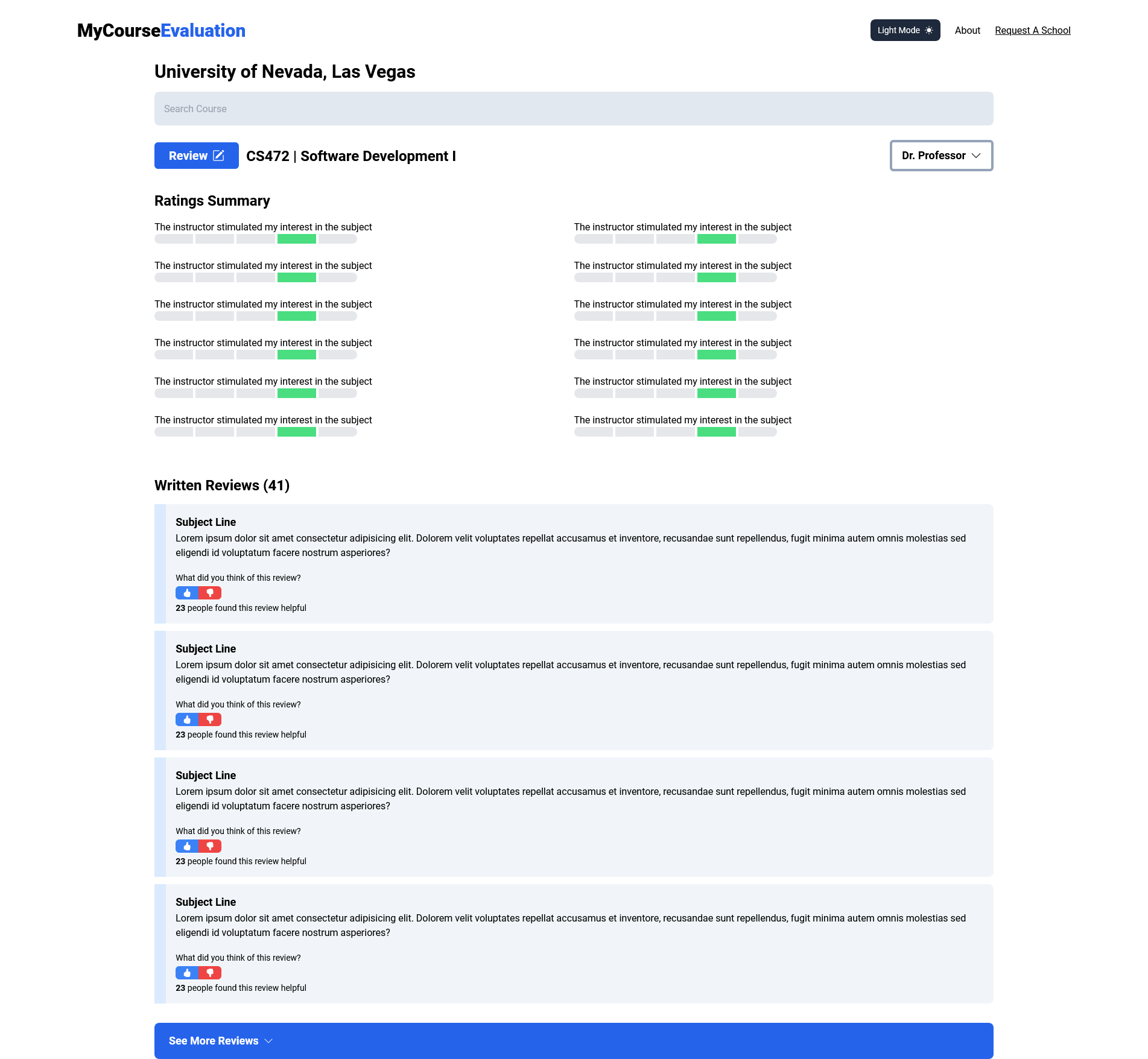
Task: Click thumbs down on the fourth review
Action: point(210,972)
